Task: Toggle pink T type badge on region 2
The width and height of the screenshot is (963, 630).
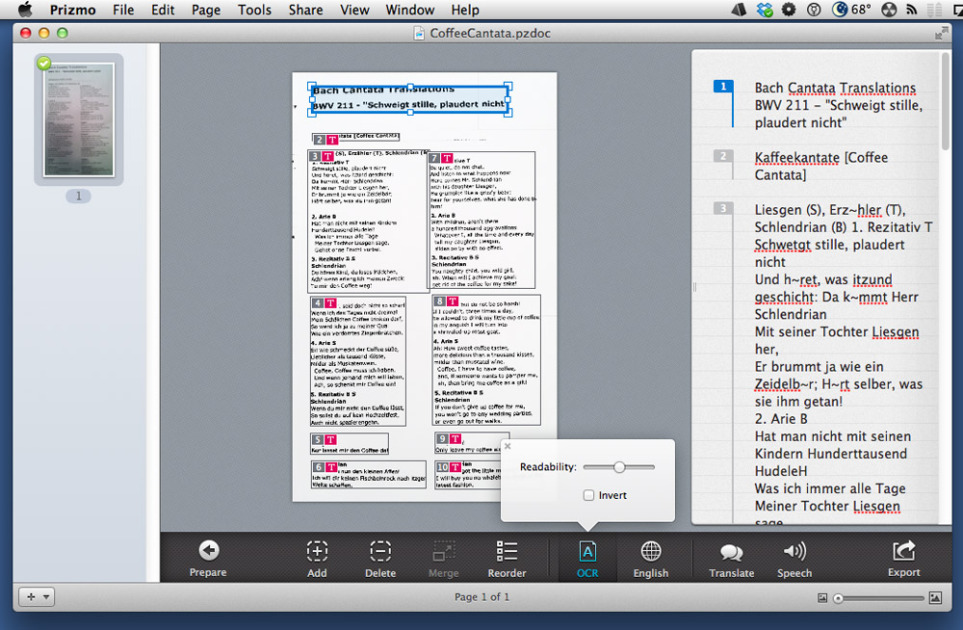Action: tap(332, 140)
